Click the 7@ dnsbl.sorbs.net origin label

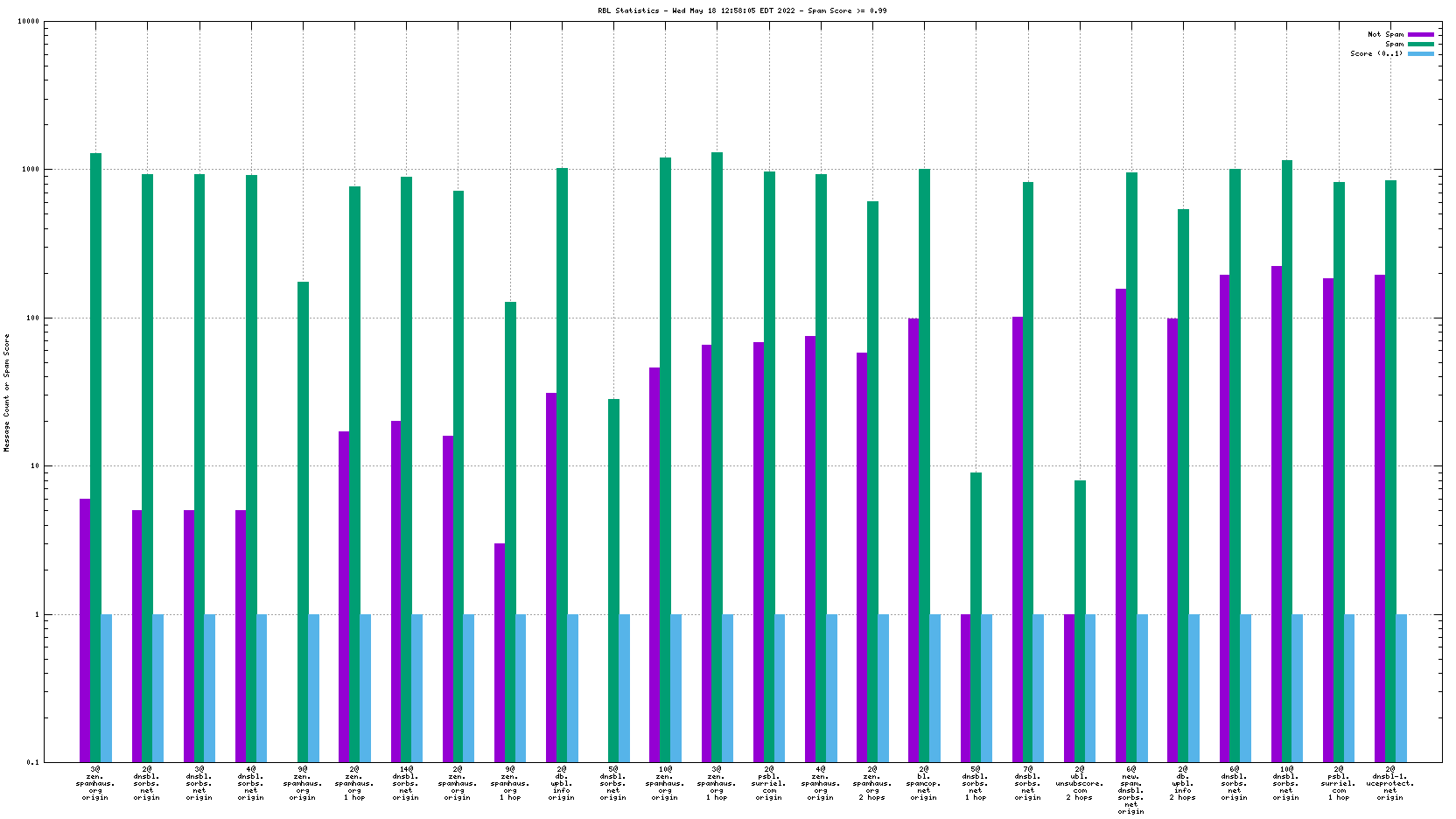[x=1028, y=783]
